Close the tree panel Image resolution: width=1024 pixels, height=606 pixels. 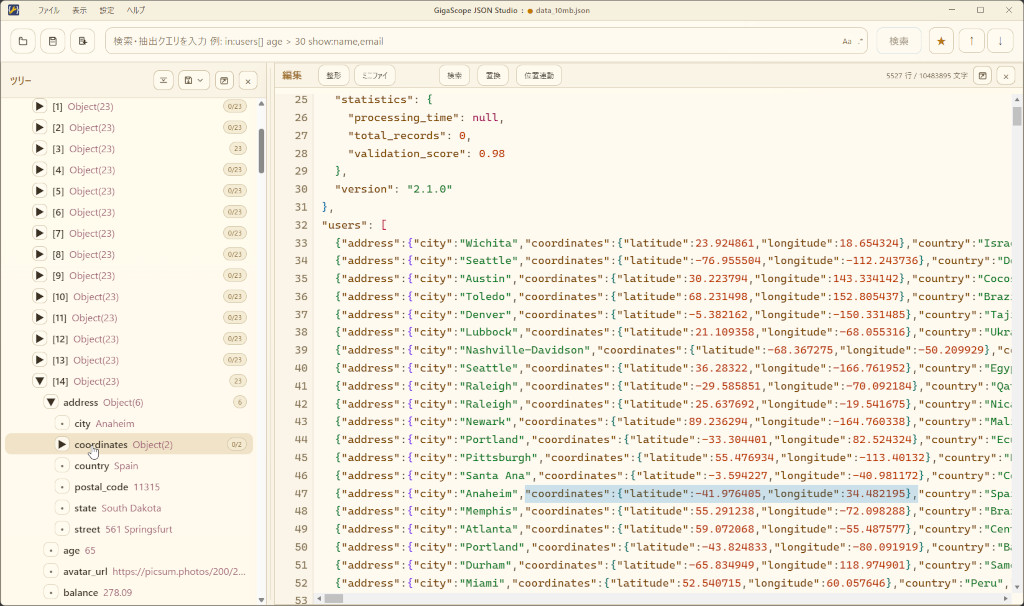click(x=248, y=80)
